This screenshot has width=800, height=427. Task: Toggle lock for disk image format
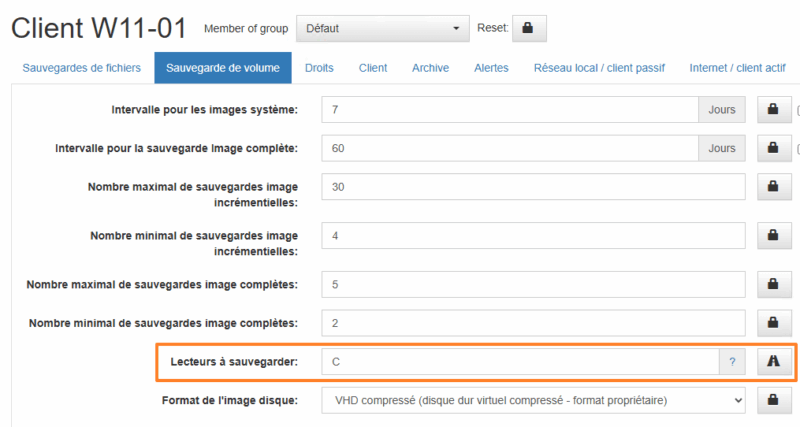[x=772, y=400]
